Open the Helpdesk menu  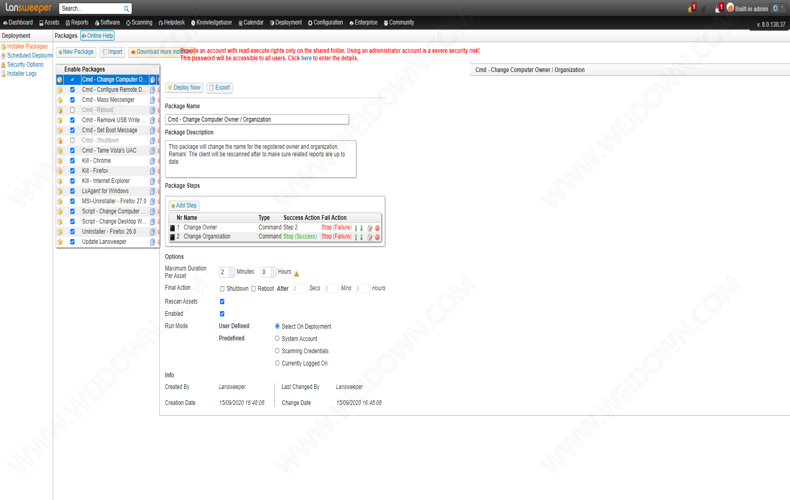[171, 23]
